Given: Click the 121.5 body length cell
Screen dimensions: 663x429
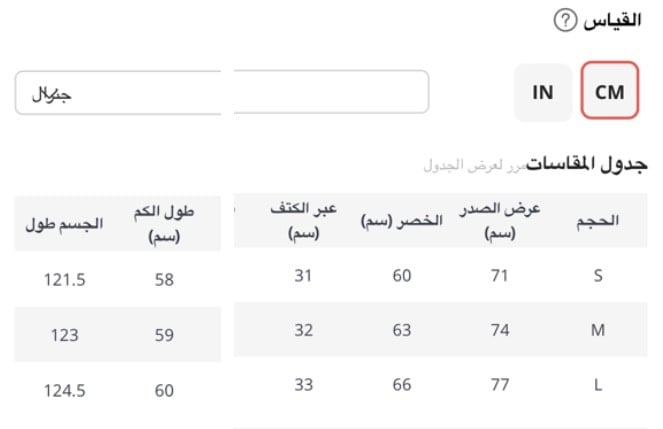Looking at the screenshot, I should 64,280.
